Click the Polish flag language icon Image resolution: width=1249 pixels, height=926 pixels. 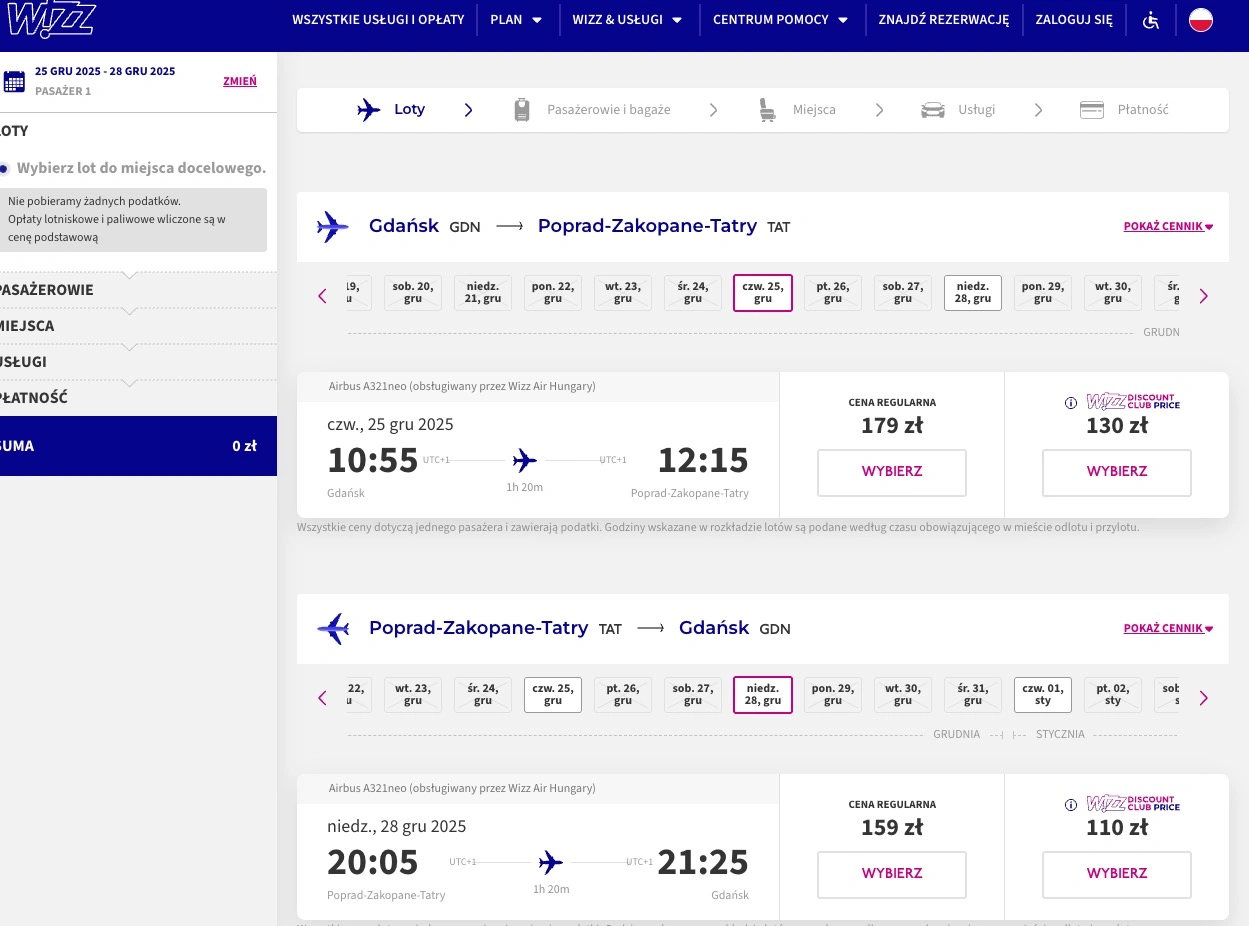[x=1200, y=20]
